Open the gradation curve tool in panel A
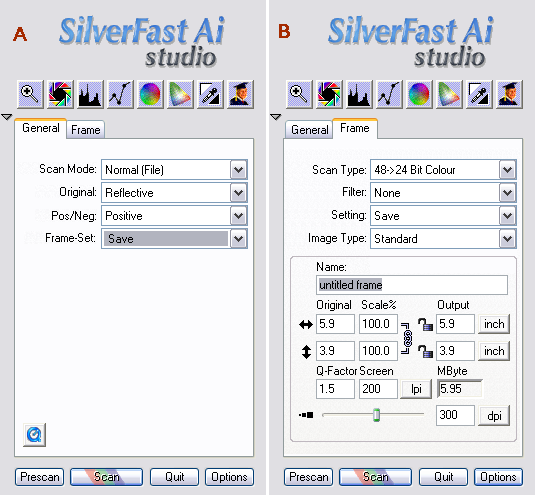Image resolution: width=535 pixels, height=495 pixels. pyautogui.click(x=120, y=94)
